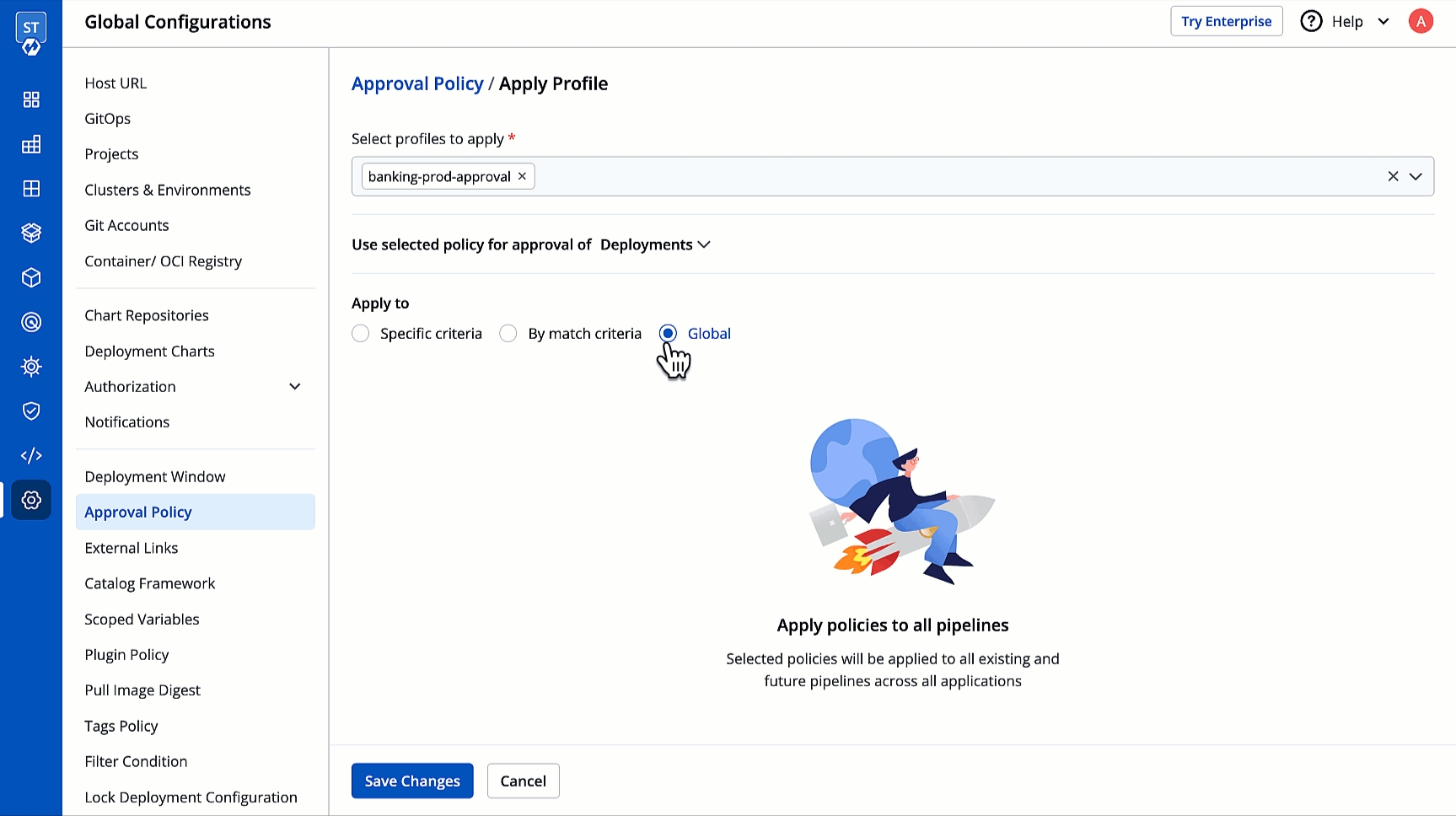Select the Global radio button

click(x=669, y=334)
